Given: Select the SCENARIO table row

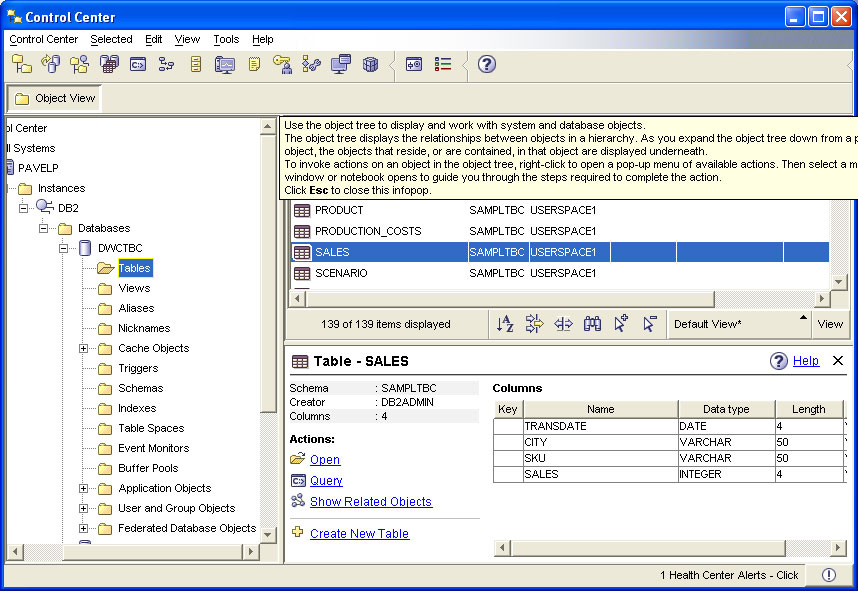Looking at the screenshot, I should tap(560, 273).
